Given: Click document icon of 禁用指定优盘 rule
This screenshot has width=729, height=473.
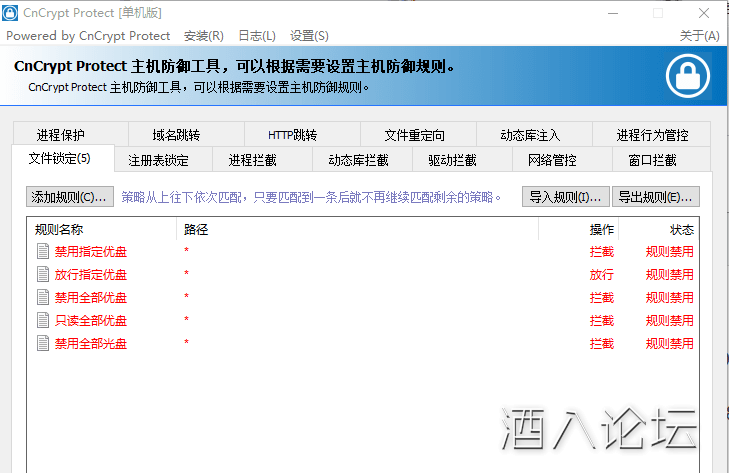Looking at the screenshot, I should coord(43,251).
